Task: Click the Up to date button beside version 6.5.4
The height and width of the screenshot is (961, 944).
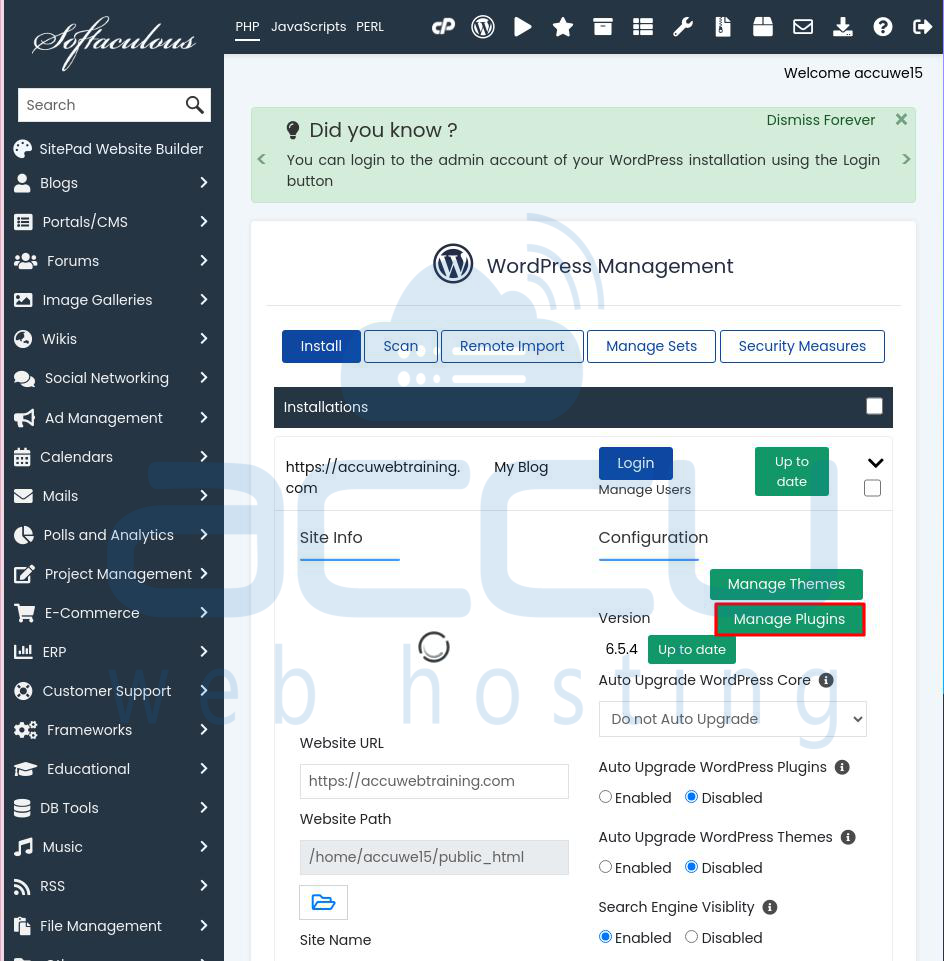Action: pyautogui.click(x=691, y=650)
